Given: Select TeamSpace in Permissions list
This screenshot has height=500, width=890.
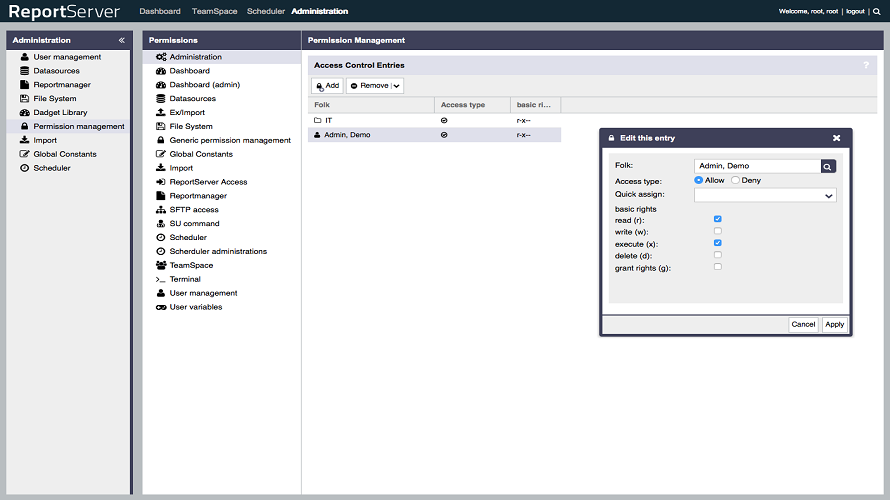Looking at the screenshot, I should (191, 265).
